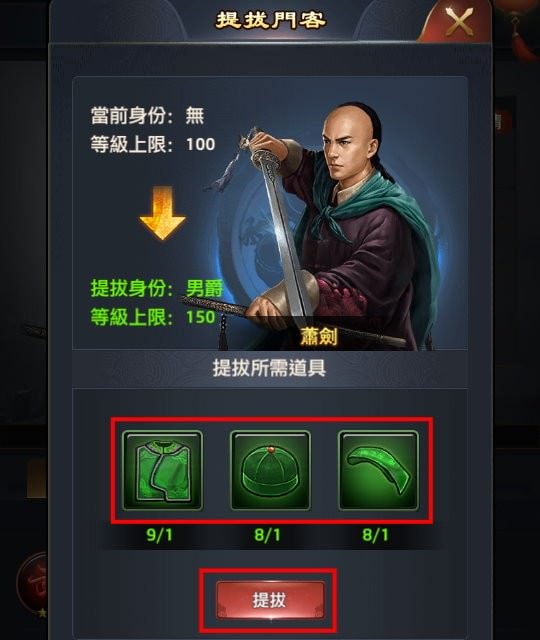The image size is (540, 640).
Task: Click the green 提拔身份: 男爵 text
Action: [157, 288]
